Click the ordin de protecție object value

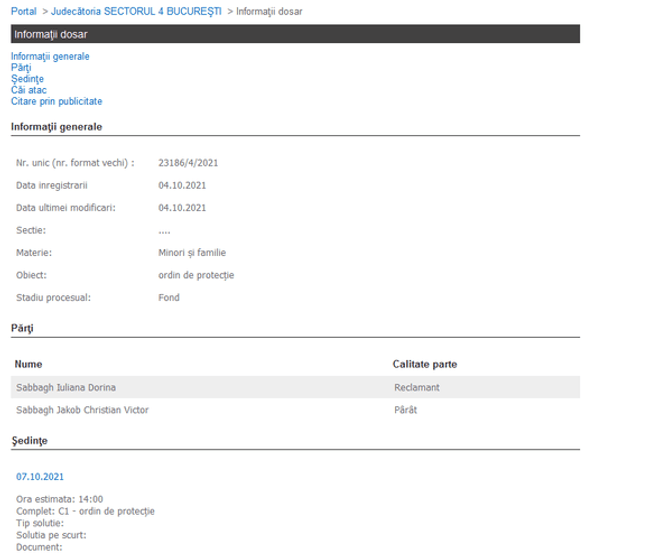point(196,275)
